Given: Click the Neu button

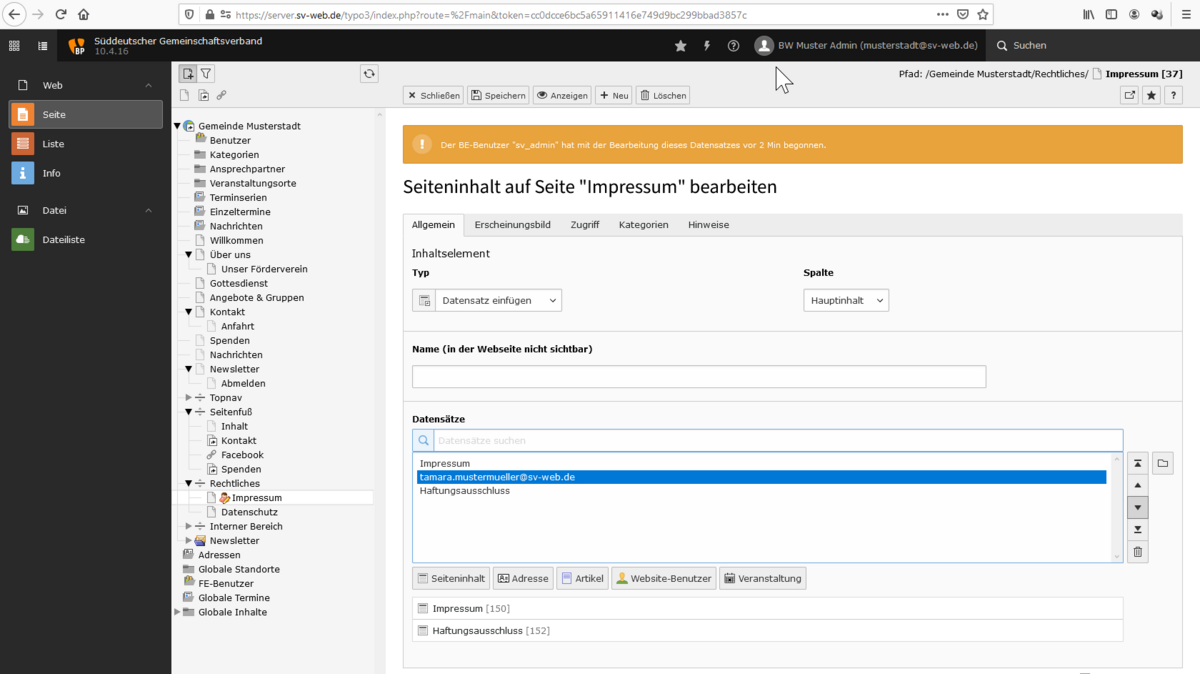Looking at the screenshot, I should coord(614,96).
